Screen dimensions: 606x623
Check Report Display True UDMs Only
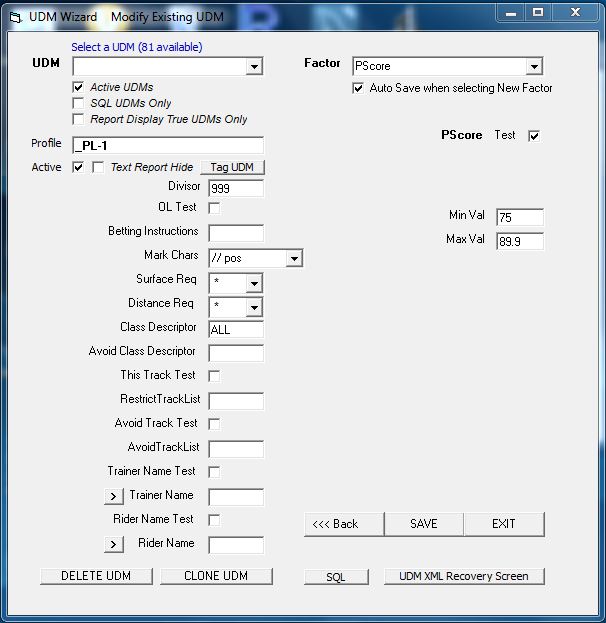point(78,119)
